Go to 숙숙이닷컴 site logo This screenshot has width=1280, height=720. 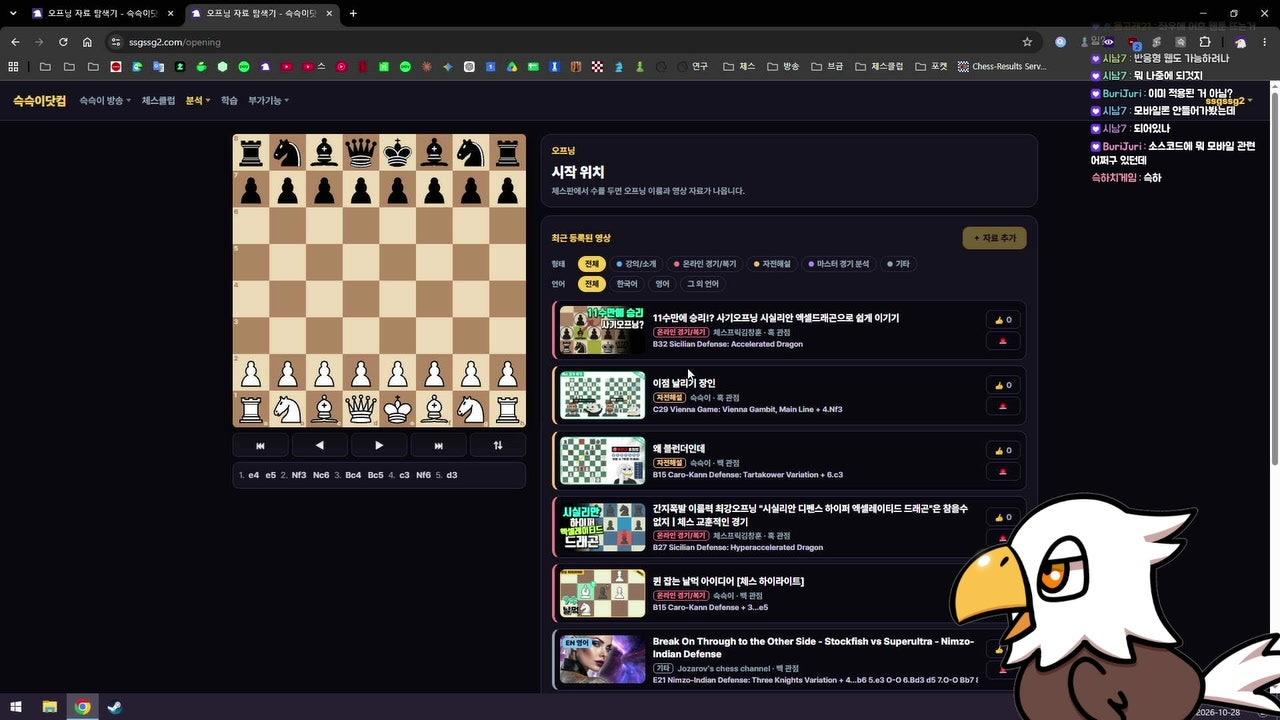click(39, 101)
